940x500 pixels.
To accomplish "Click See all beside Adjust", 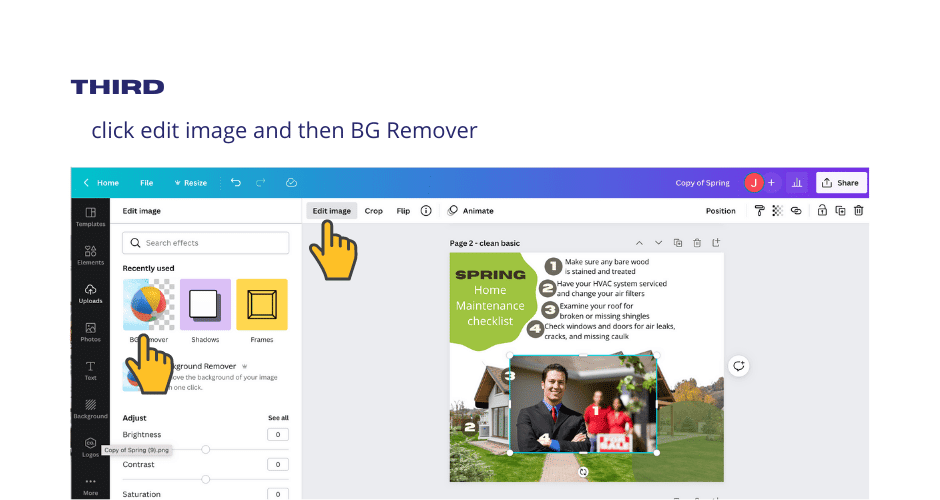I will (278, 418).
